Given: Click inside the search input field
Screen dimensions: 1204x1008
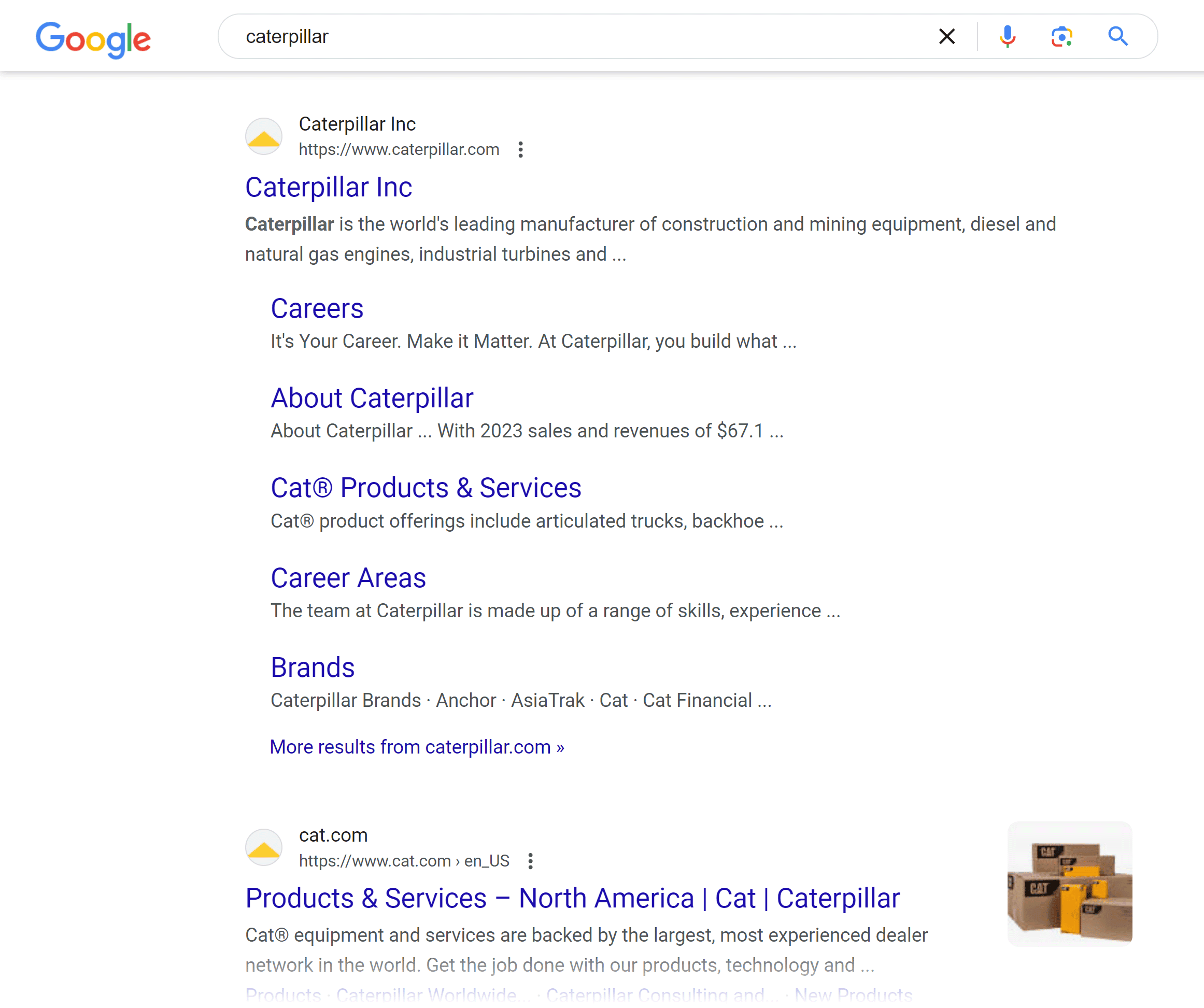Looking at the screenshot, I should [x=516, y=36].
